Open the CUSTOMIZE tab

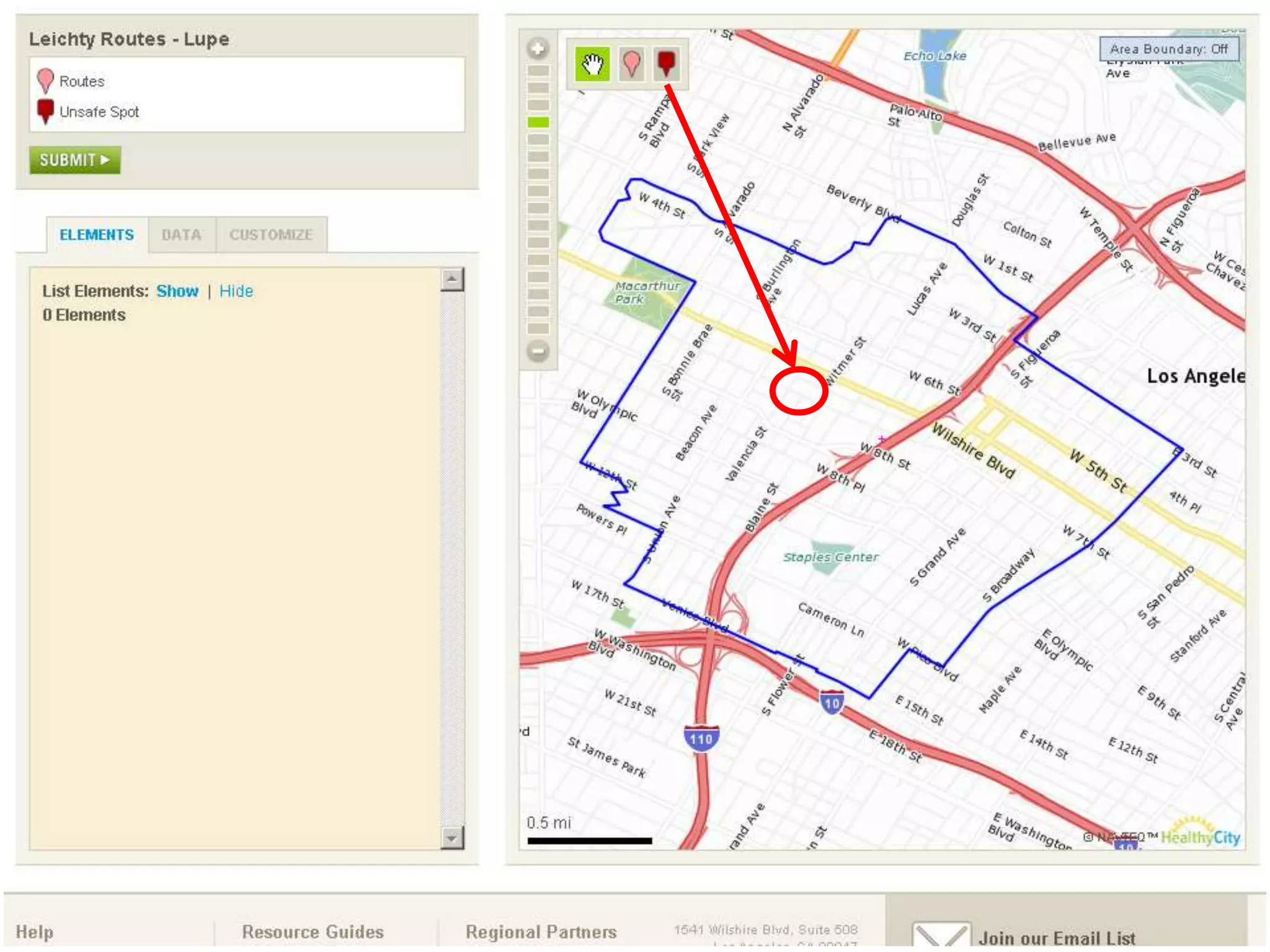(271, 235)
